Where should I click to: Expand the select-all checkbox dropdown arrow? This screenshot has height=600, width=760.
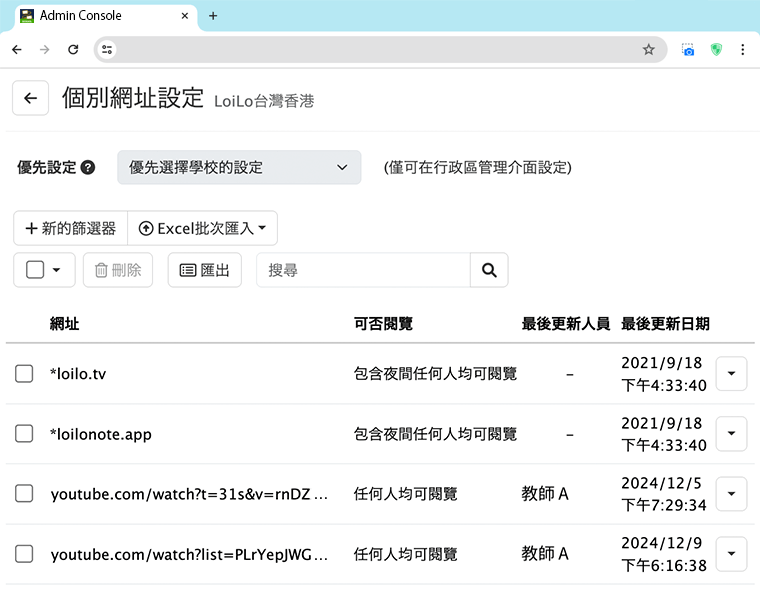click(56, 270)
